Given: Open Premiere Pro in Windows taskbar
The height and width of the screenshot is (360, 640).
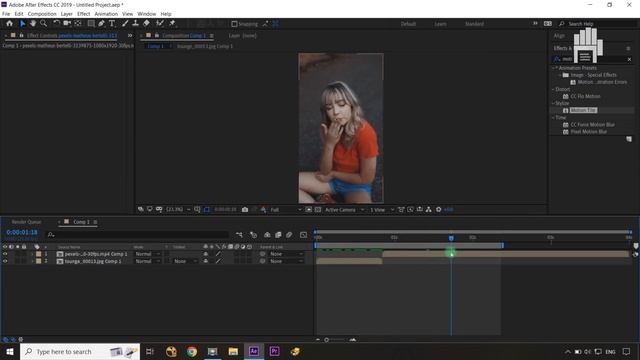Looking at the screenshot, I should pos(274,351).
